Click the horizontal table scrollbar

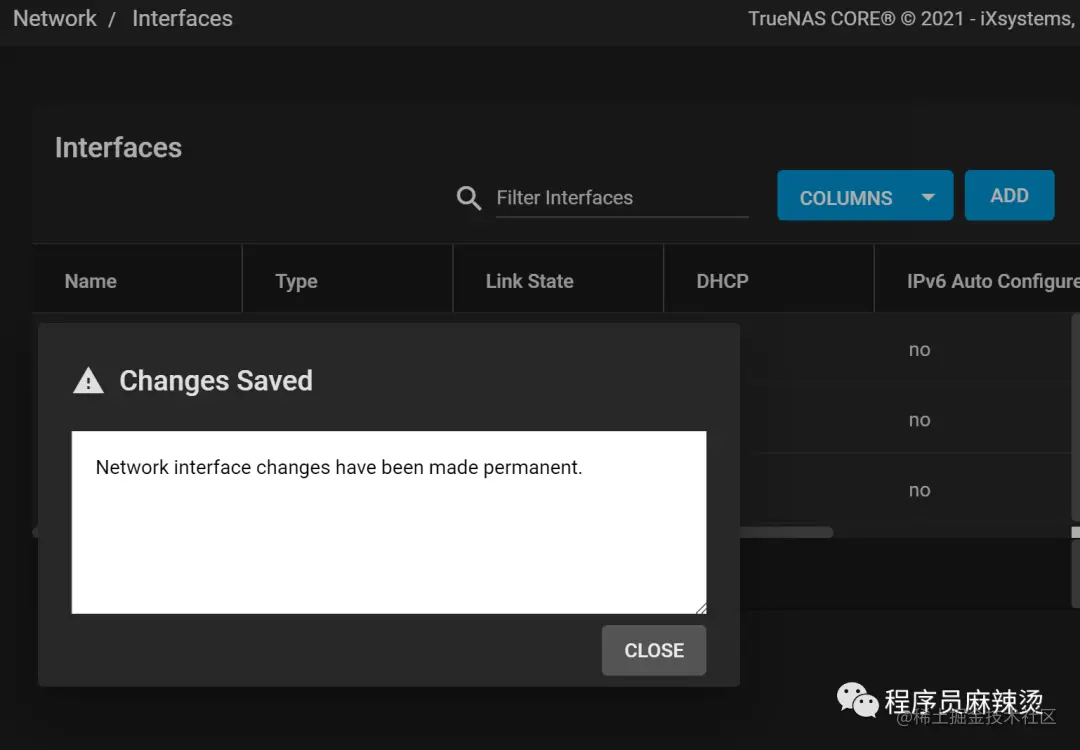coord(785,532)
